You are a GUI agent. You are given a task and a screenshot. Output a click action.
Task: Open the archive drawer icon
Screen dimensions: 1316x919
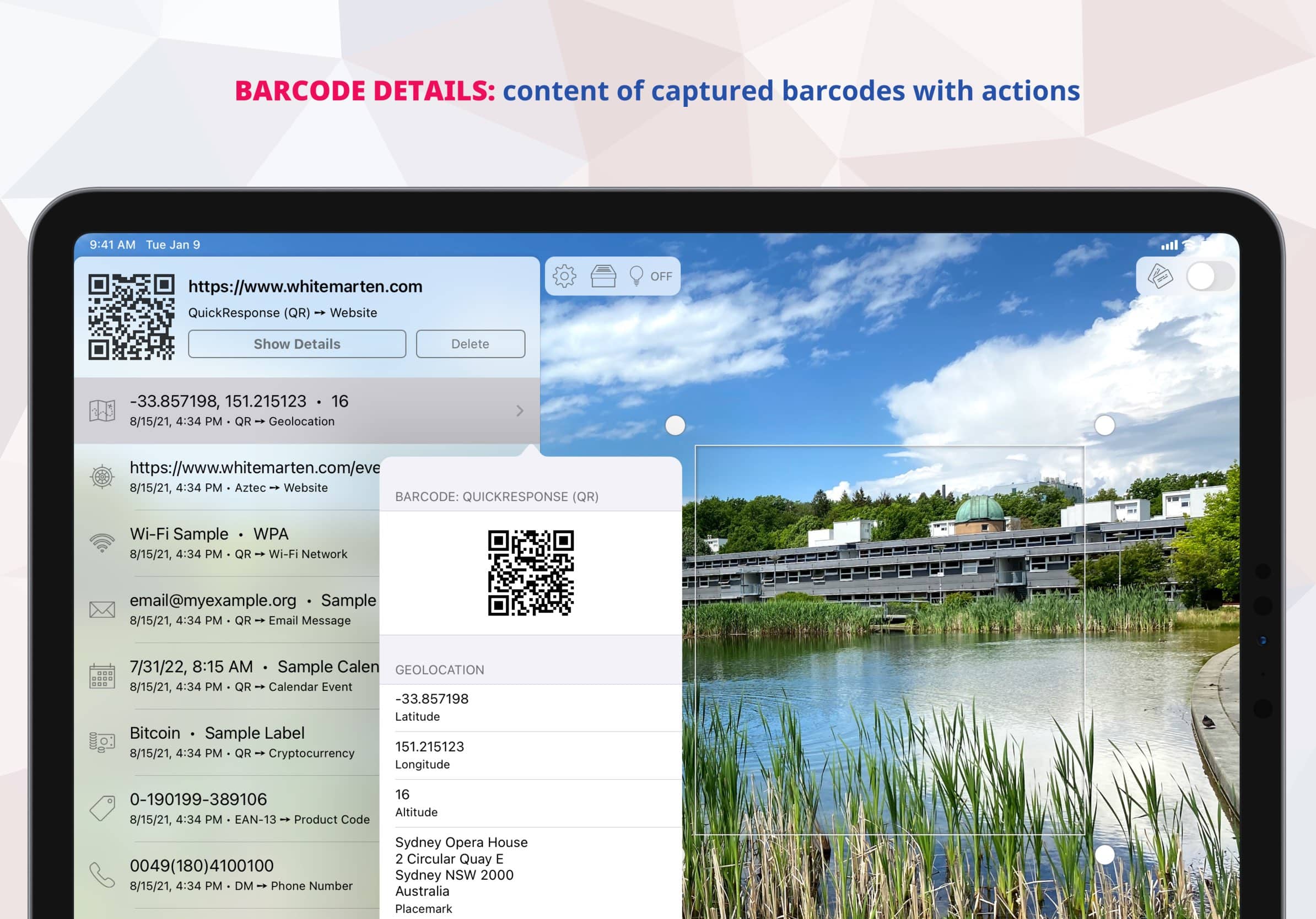click(603, 276)
